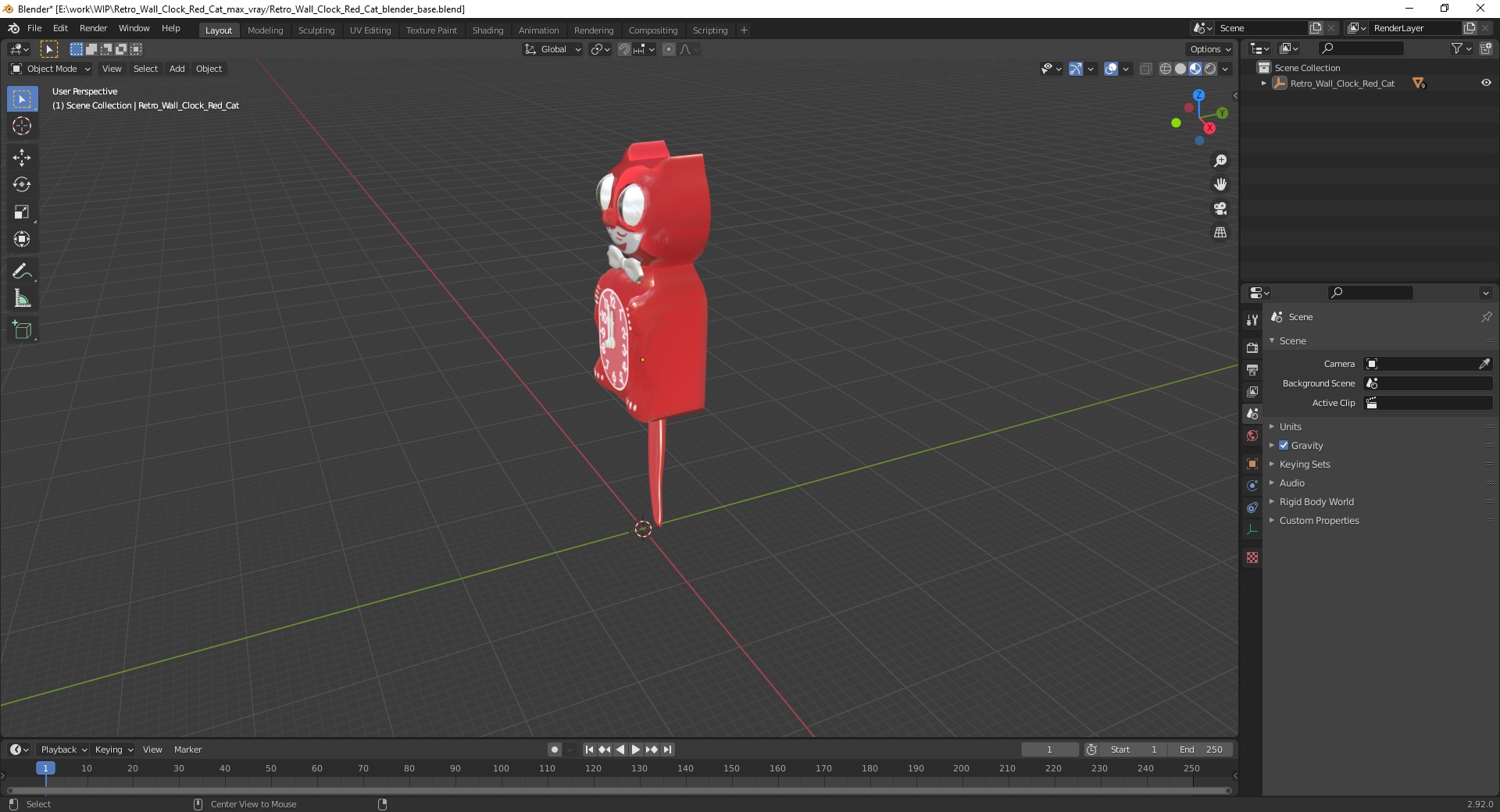Switch to Modeling workspace tab
1500x812 pixels.
(x=265, y=30)
